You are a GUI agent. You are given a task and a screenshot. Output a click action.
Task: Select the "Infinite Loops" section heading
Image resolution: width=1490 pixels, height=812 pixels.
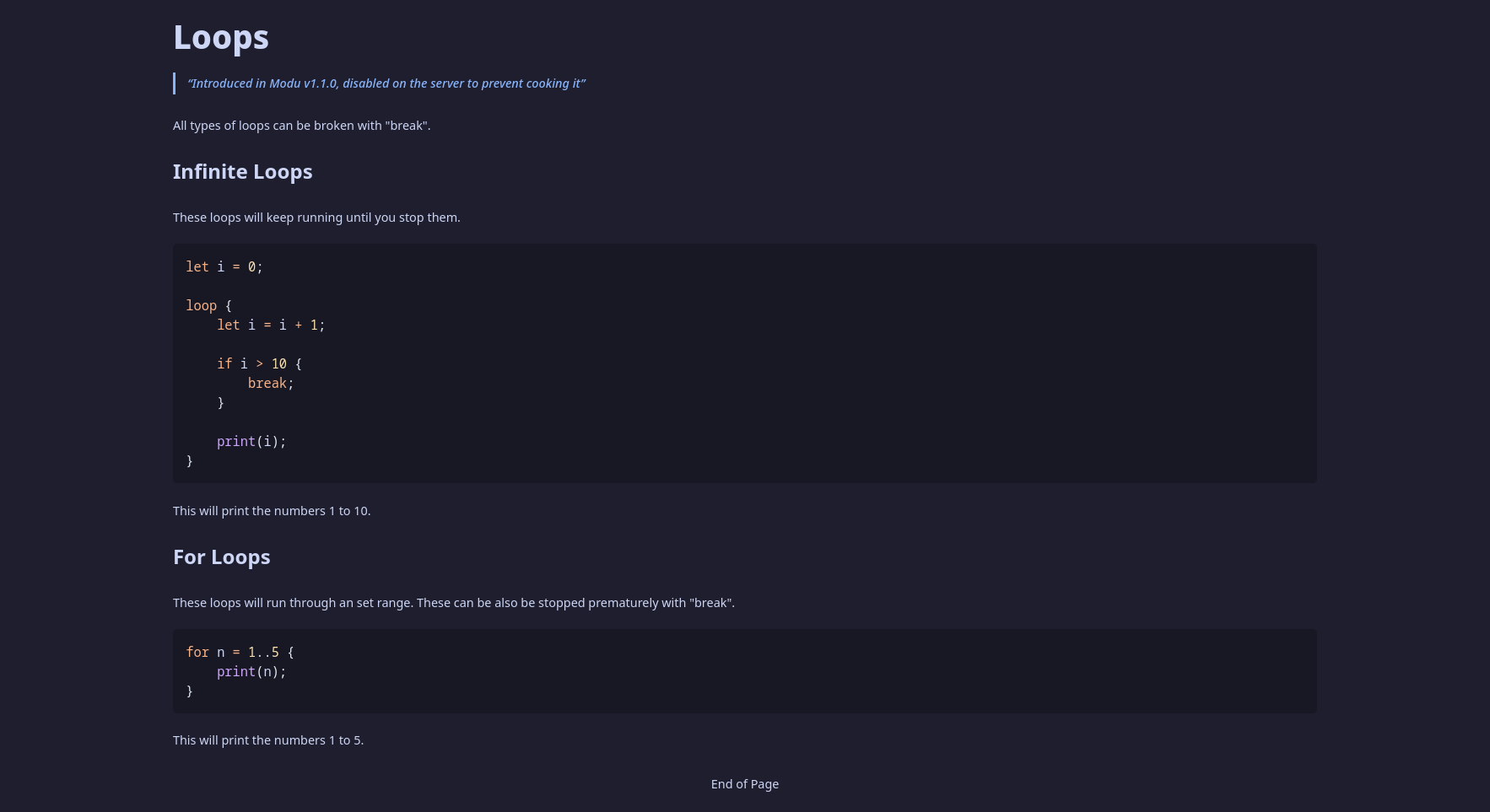point(242,172)
